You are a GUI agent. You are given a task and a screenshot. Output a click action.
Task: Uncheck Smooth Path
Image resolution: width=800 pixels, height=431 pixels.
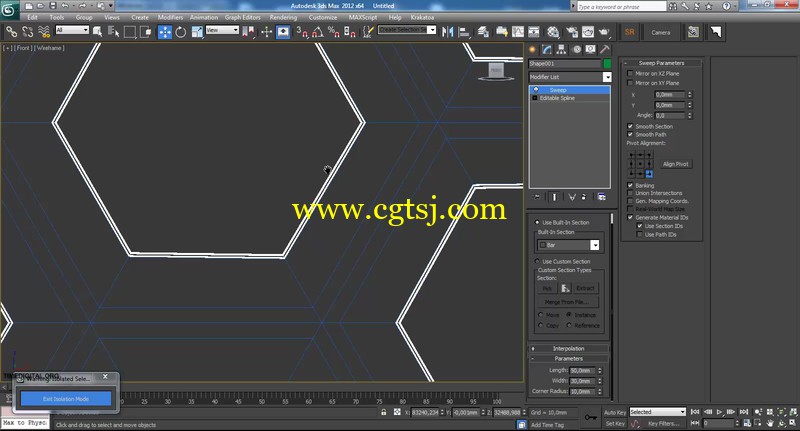[630, 134]
